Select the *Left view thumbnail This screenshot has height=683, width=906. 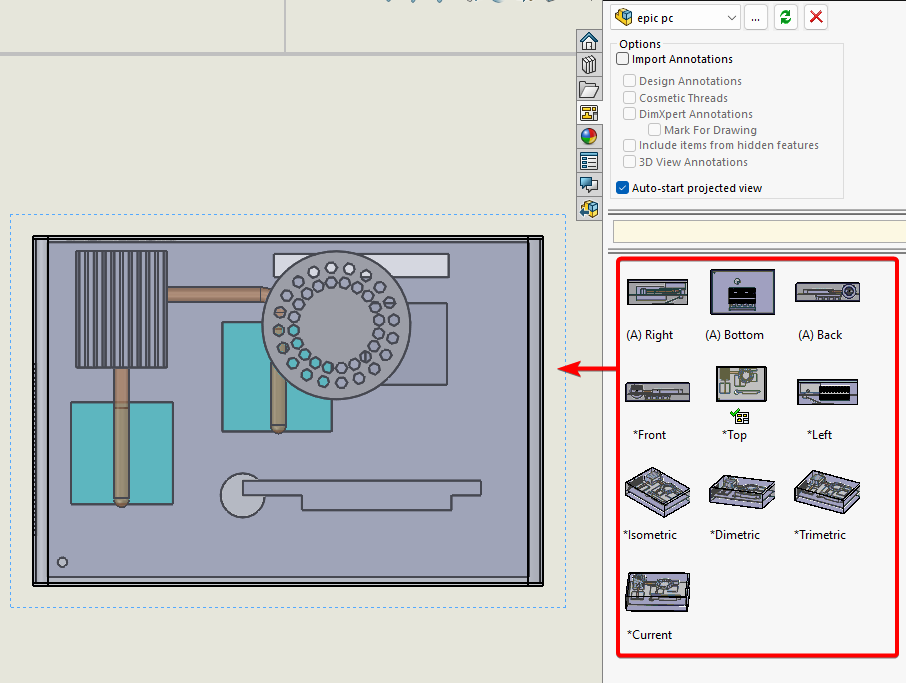[x=827, y=392]
